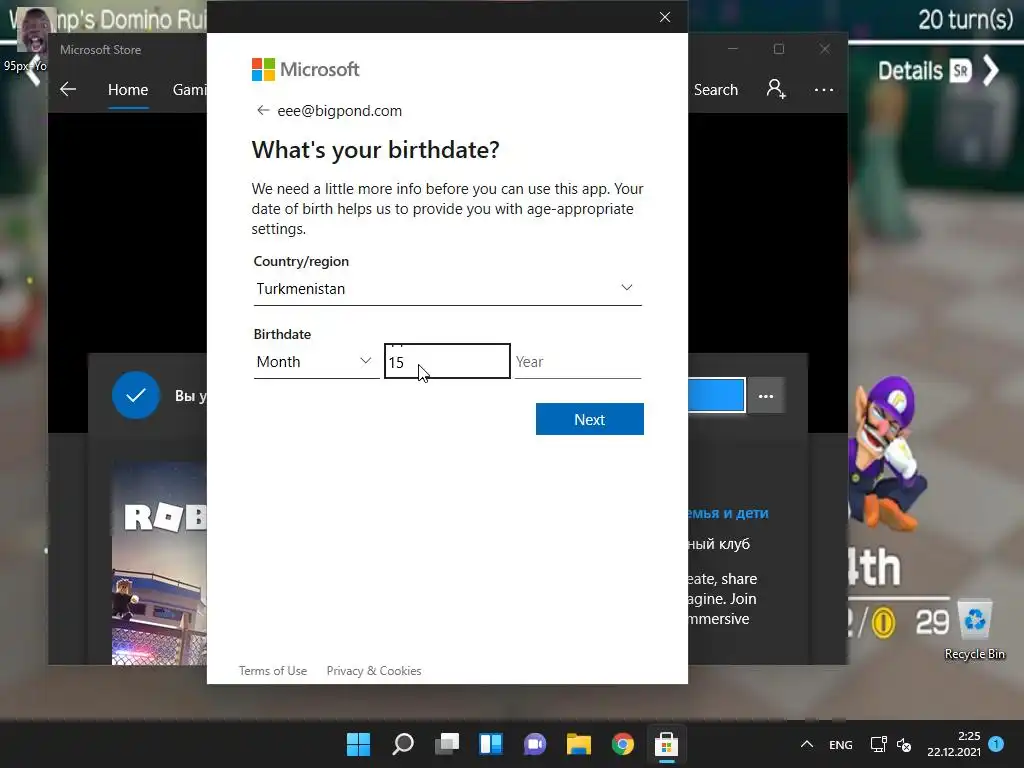Open taskbar Search
The image size is (1024, 768).
[402, 744]
